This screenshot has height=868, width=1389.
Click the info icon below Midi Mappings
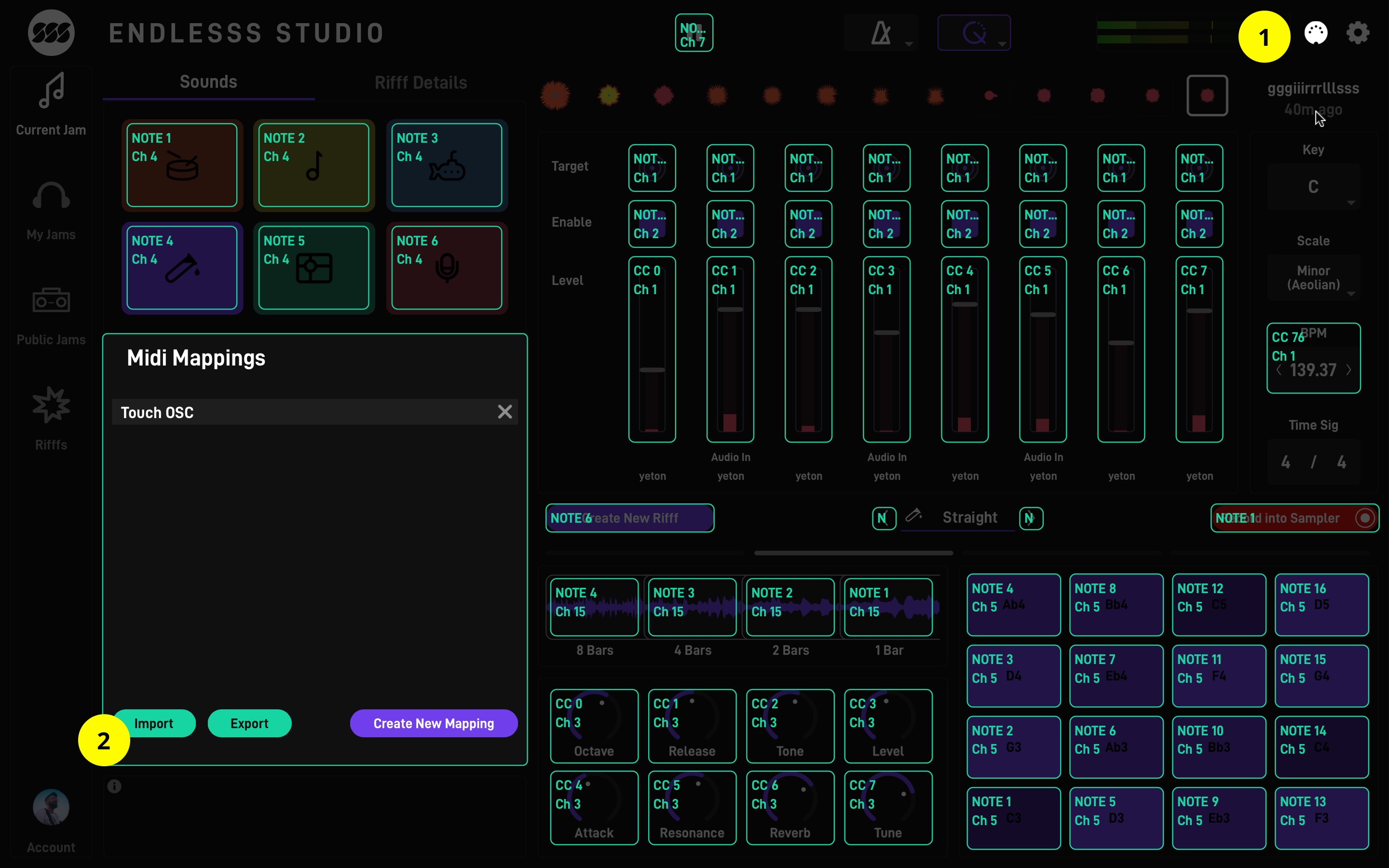click(114, 787)
